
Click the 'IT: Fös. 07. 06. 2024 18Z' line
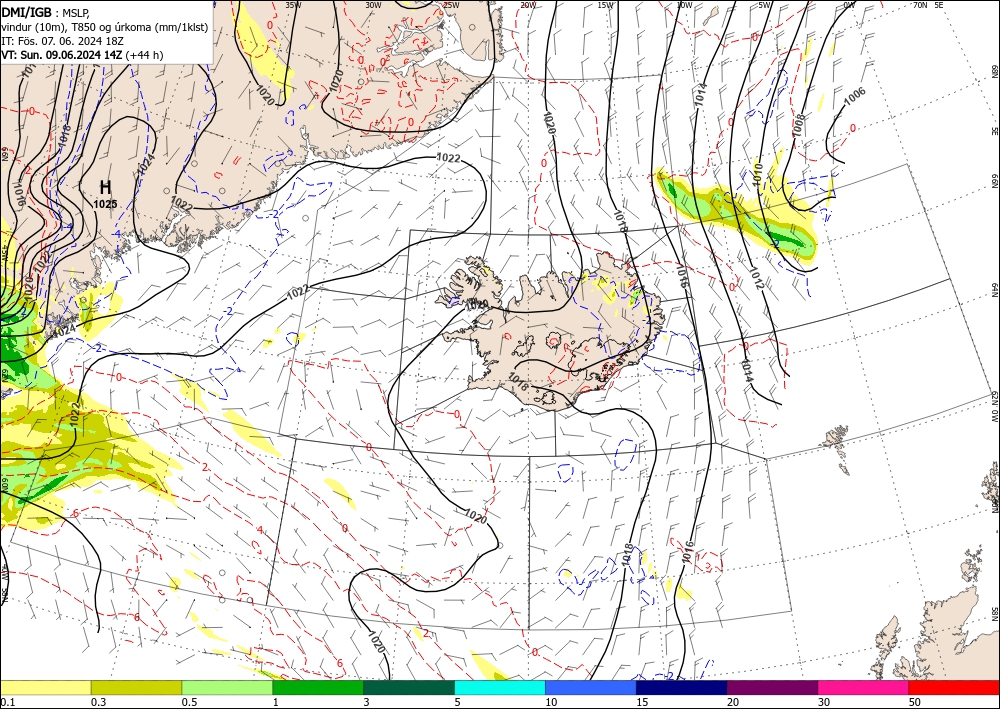(x=62, y=41)
